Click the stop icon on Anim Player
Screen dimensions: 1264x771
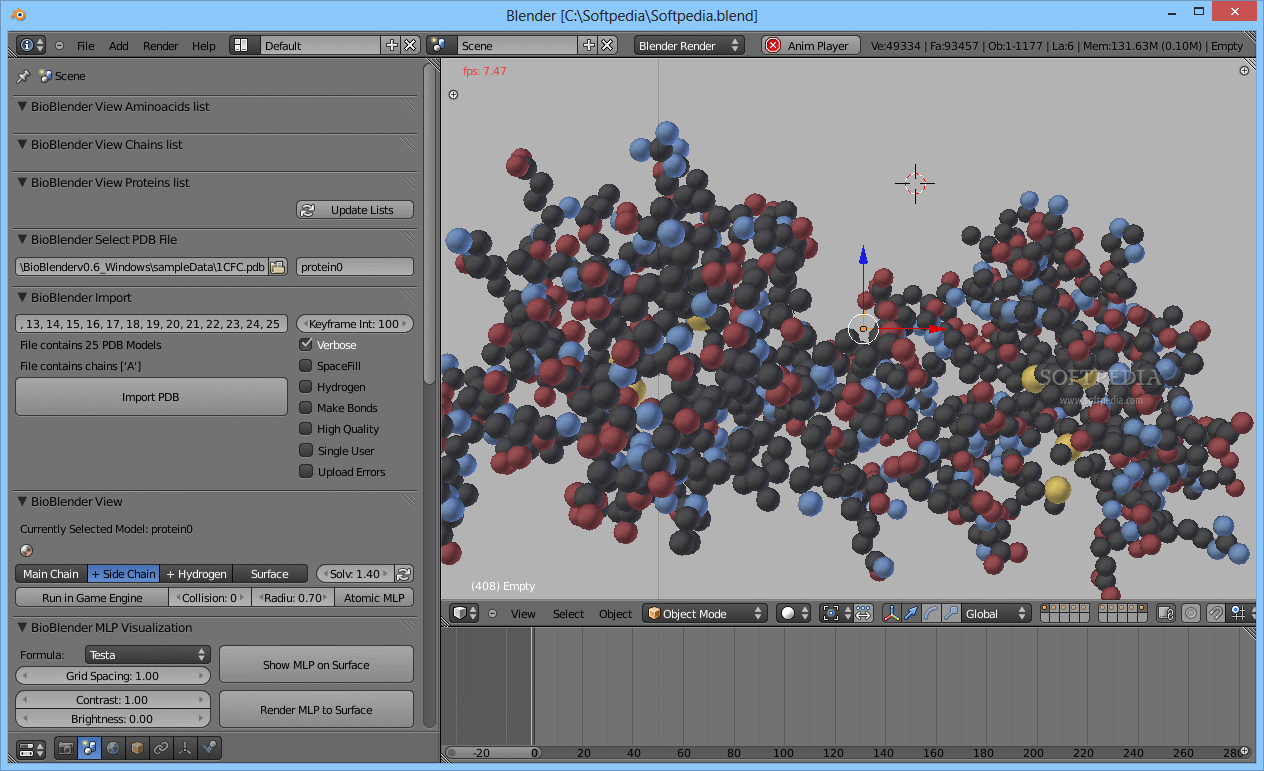point(772,46)
